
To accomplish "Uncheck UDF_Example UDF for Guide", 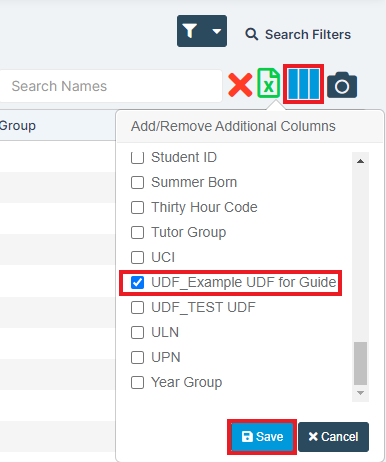I will [x=137, y=282].
